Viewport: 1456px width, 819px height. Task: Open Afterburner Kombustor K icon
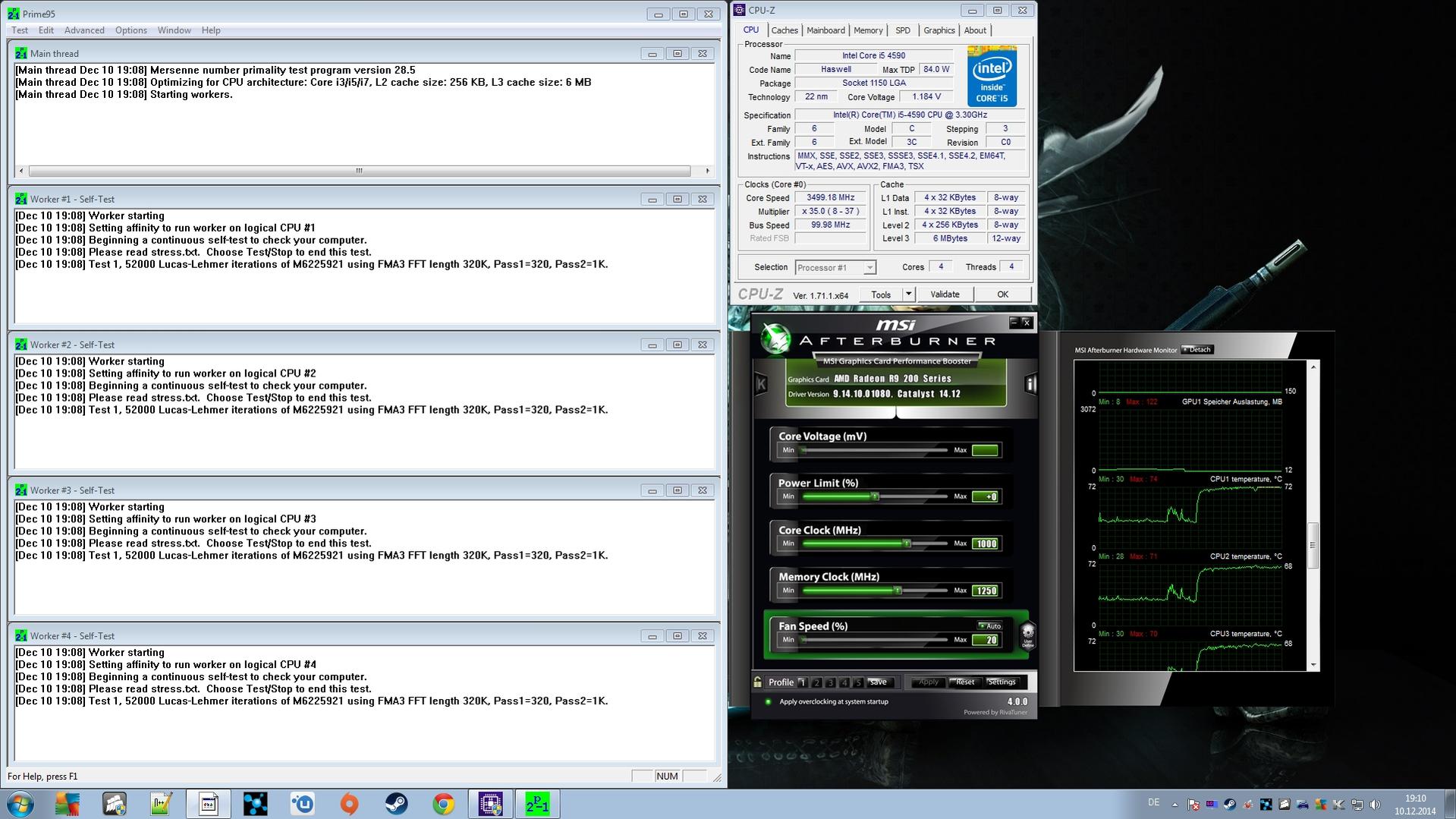(760, 383)
